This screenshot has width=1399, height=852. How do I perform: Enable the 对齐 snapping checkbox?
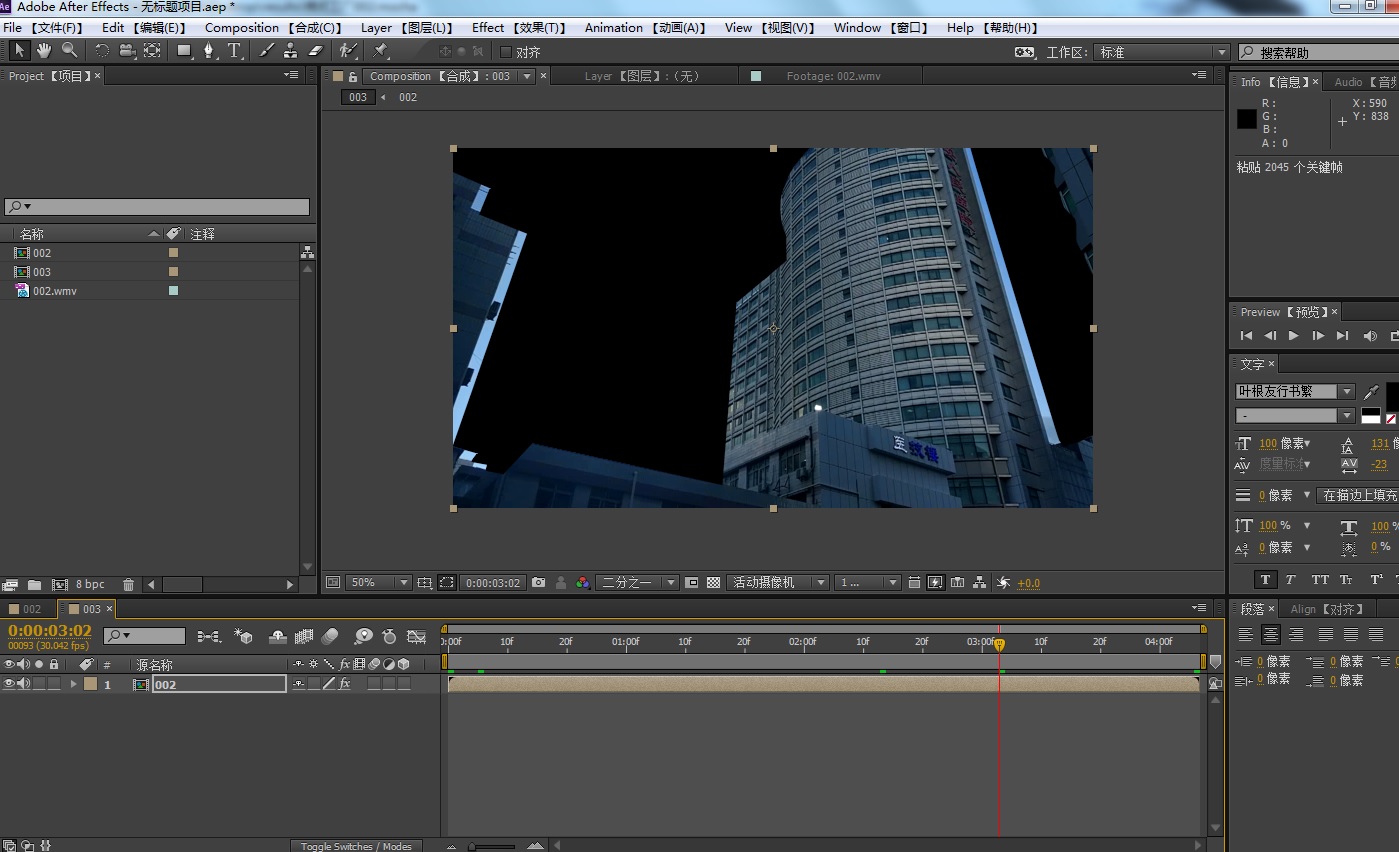(506, 52)
